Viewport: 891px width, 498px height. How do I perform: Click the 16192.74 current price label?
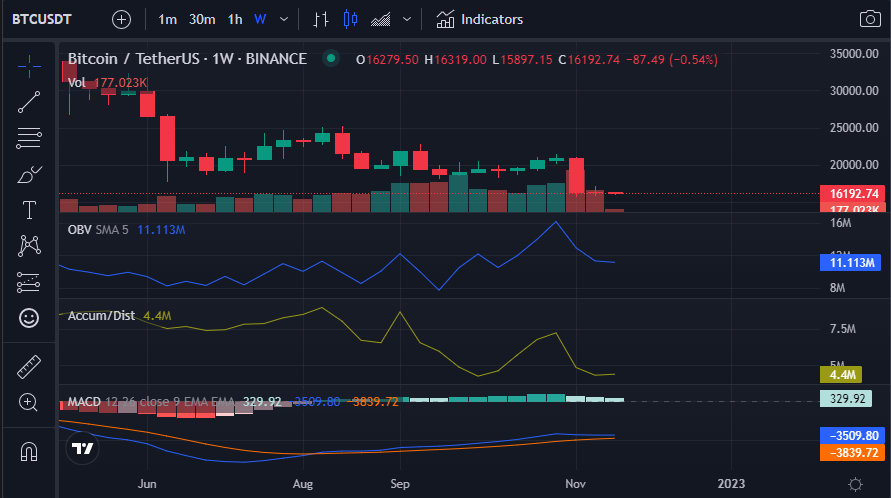click(853, 193)
